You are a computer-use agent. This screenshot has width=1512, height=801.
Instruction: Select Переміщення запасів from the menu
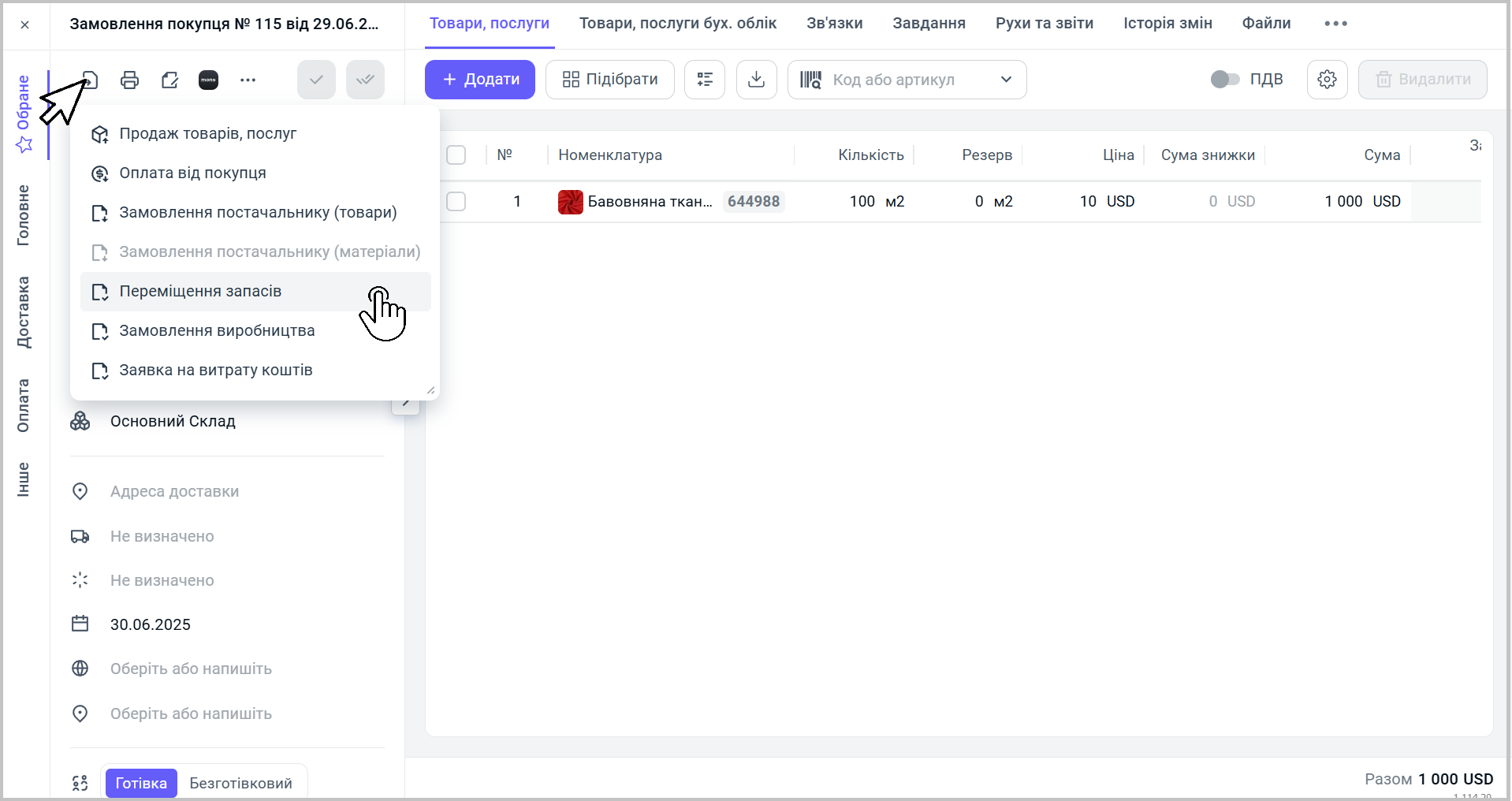point(200,292)
